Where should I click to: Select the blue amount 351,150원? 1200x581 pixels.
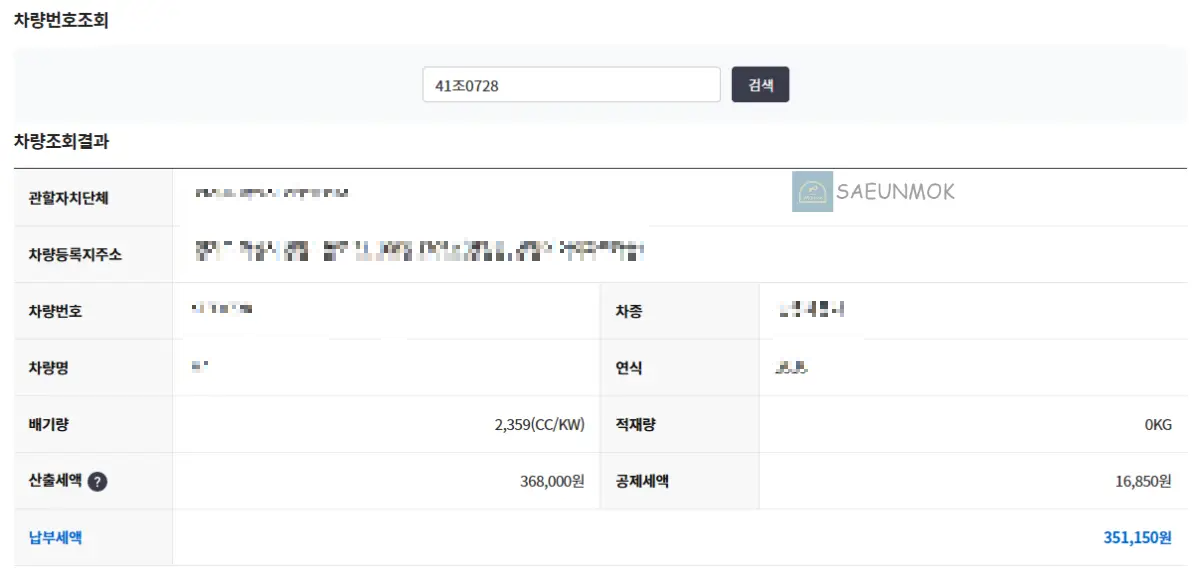pyautogui.click(x=1136, y=537)
